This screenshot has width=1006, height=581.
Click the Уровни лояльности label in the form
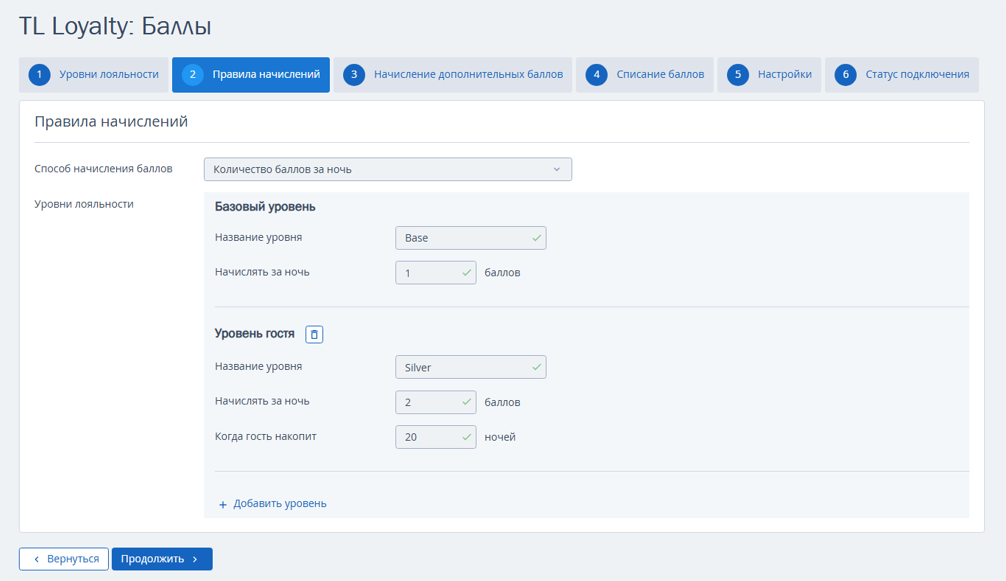tap(84, 204)
